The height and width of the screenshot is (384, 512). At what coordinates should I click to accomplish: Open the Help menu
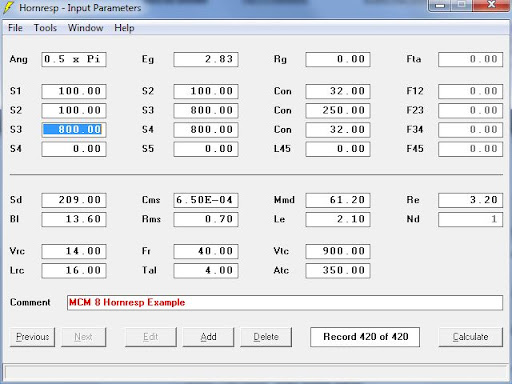[x=124, y=28]
